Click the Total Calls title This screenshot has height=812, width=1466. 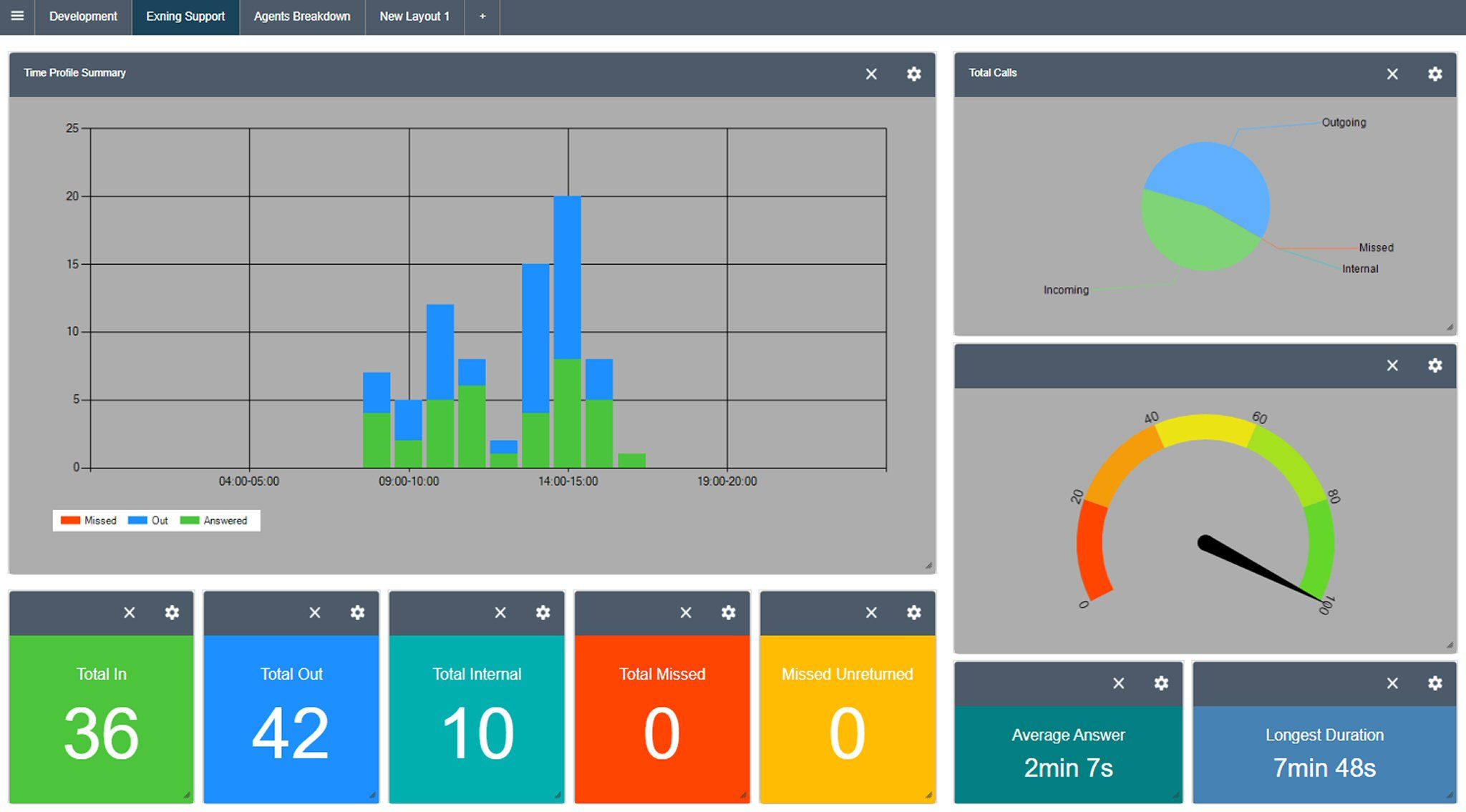click(992, 73)
